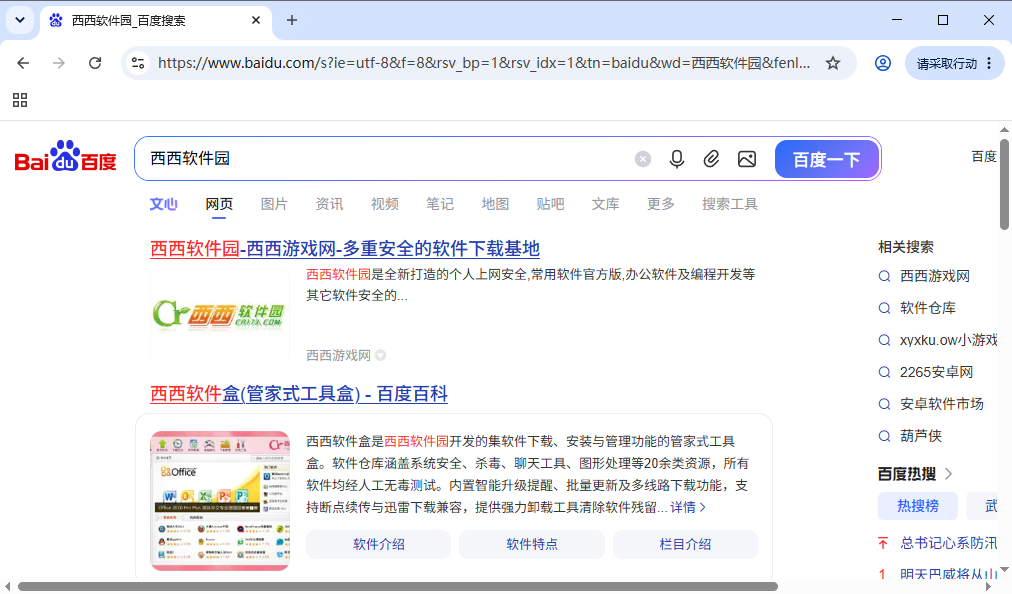Bookmark this page with the star icon
The image size is (1012, 594).
pyautogui.click(x=833, y=63)
